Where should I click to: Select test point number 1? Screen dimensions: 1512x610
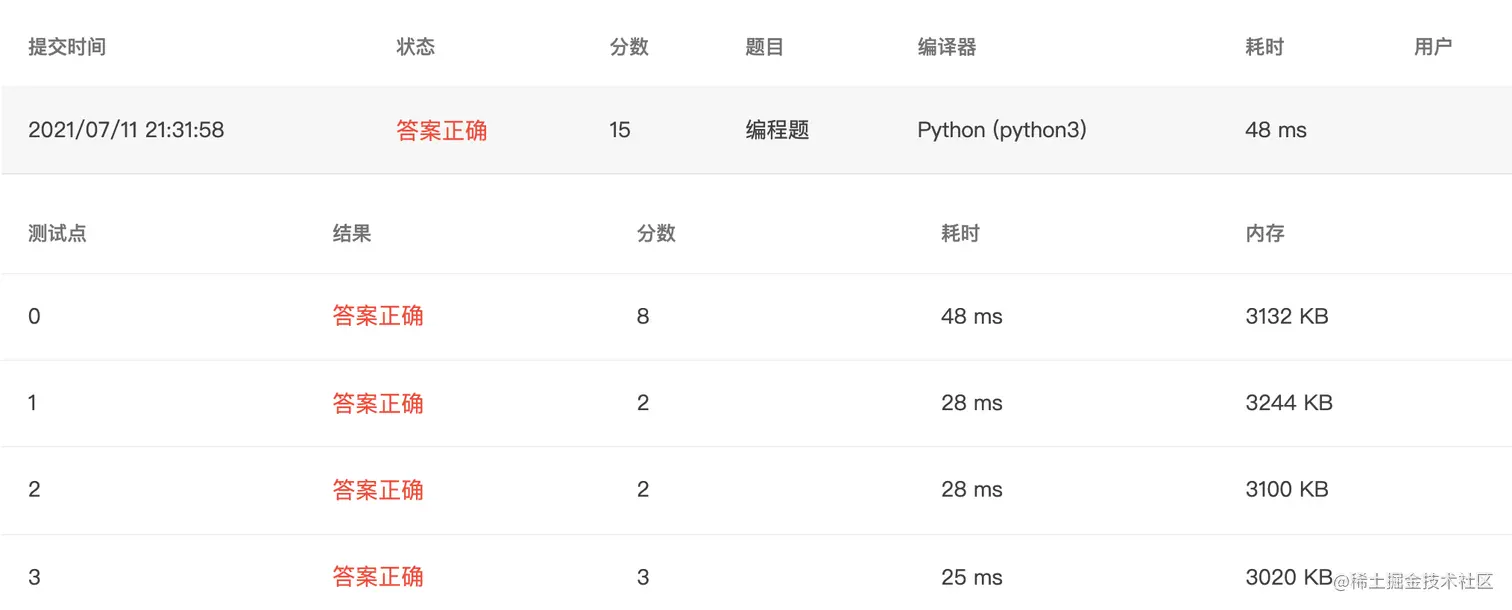[x=33, y=403]
